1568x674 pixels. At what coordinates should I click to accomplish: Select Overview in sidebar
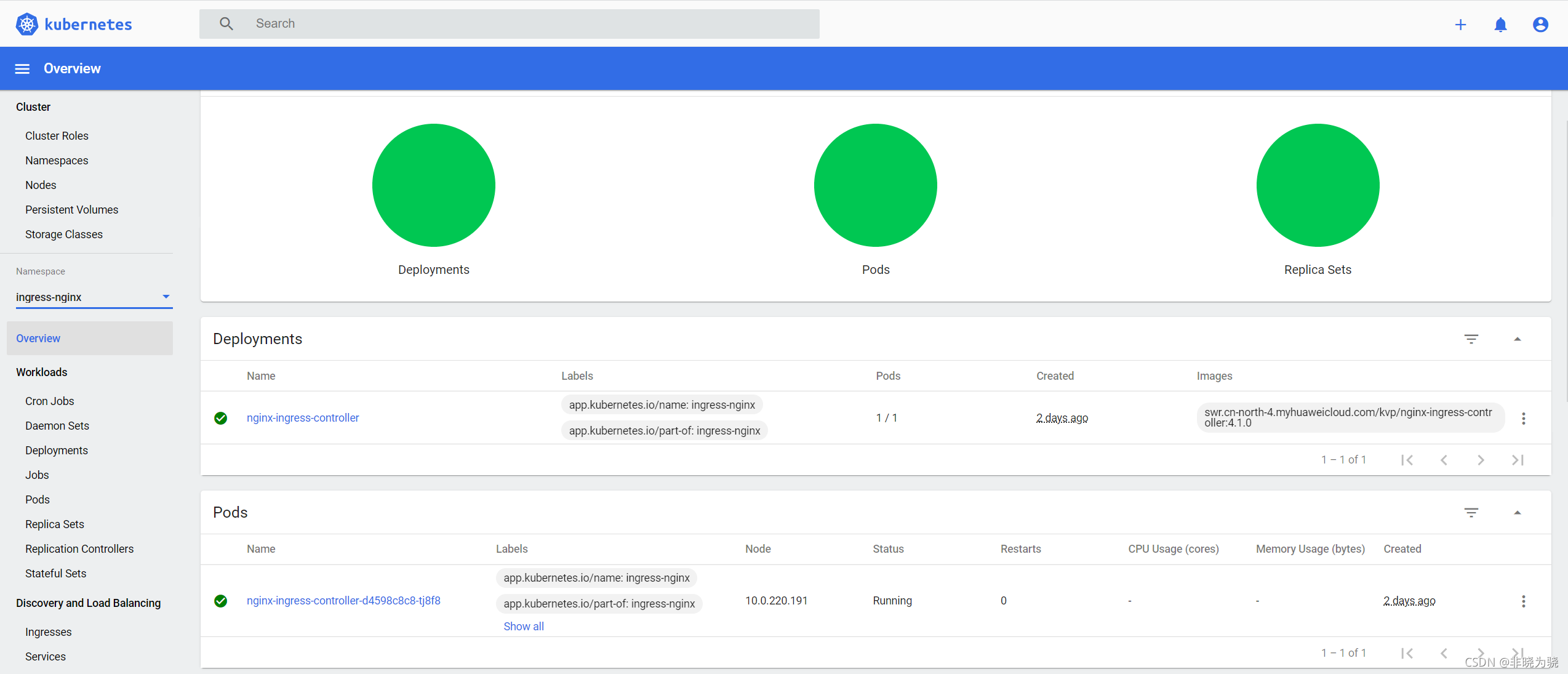pyautogui.click(x=90, y=338)
